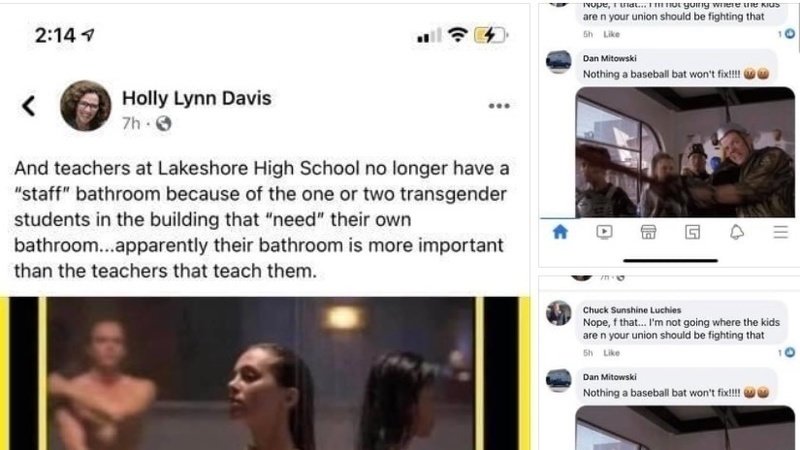
Task: Open the Marketplace storefront icon
Action: pyautogui.click(x=648, y=232)
